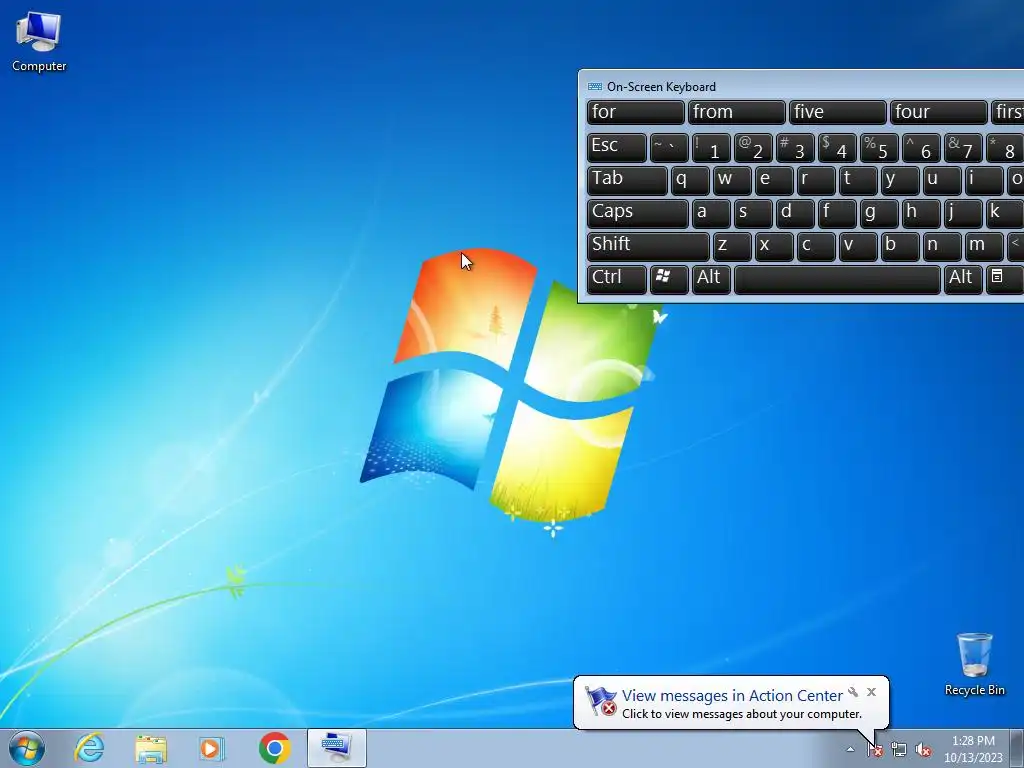This screenshot has height=768, width=1024.
Task: Tap the tilde/backtick key
Action: (x=669, y=148)
